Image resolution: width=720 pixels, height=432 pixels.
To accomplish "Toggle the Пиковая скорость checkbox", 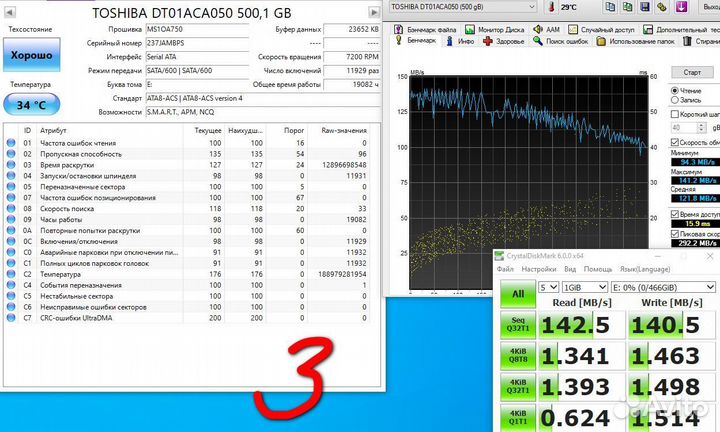I will click(675, 234).
